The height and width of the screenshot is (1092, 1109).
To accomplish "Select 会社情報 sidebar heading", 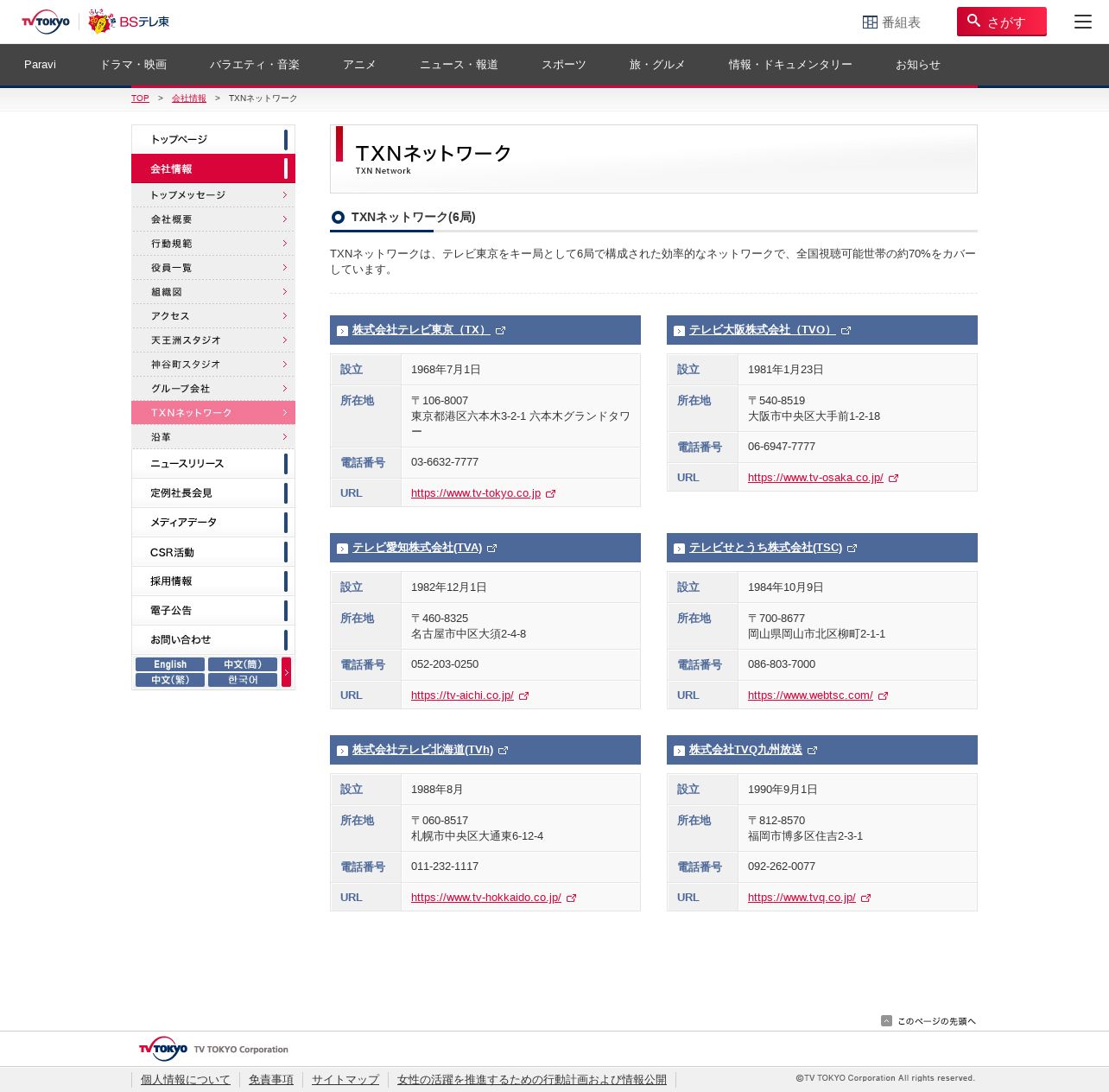I will 213,168.
